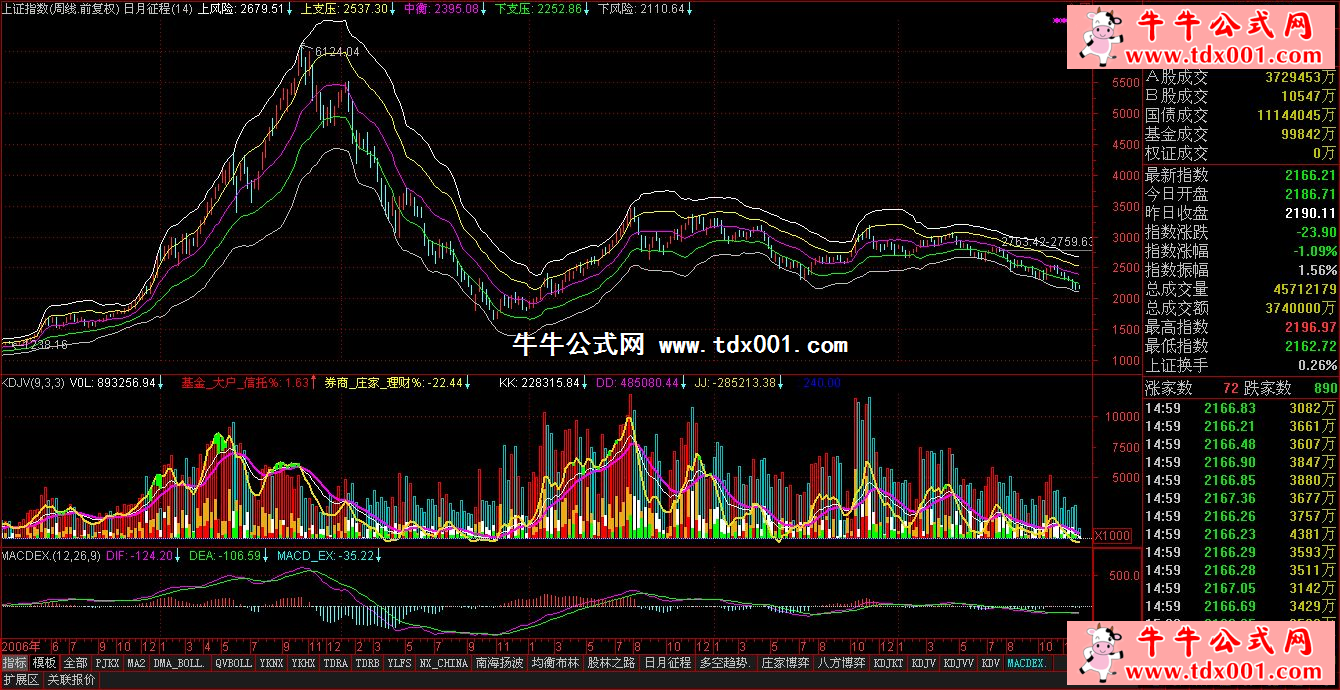Click the arrow next to DIF -124.20

pos(180,555)
